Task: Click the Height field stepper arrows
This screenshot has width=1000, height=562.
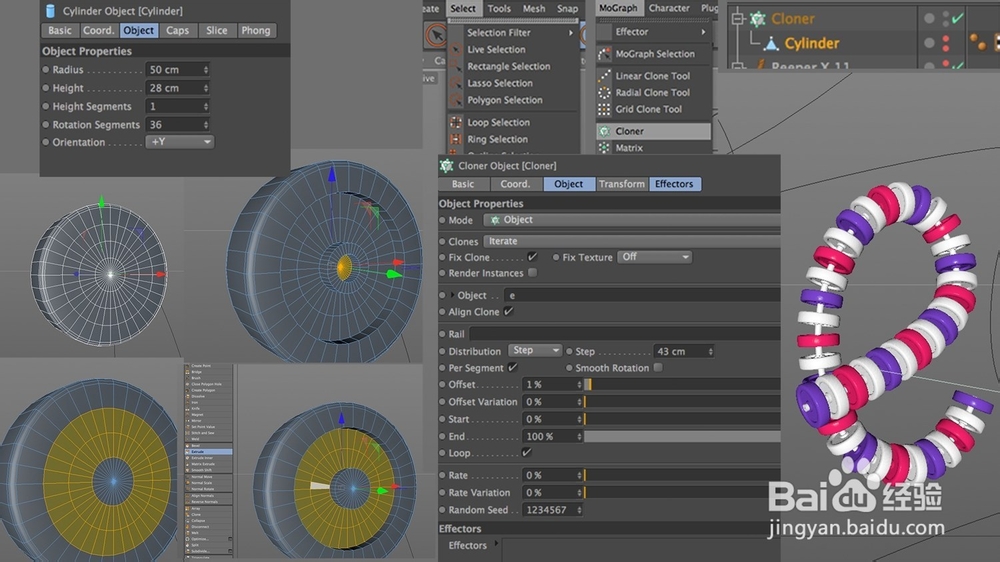Action: click(x=205, y=88)
